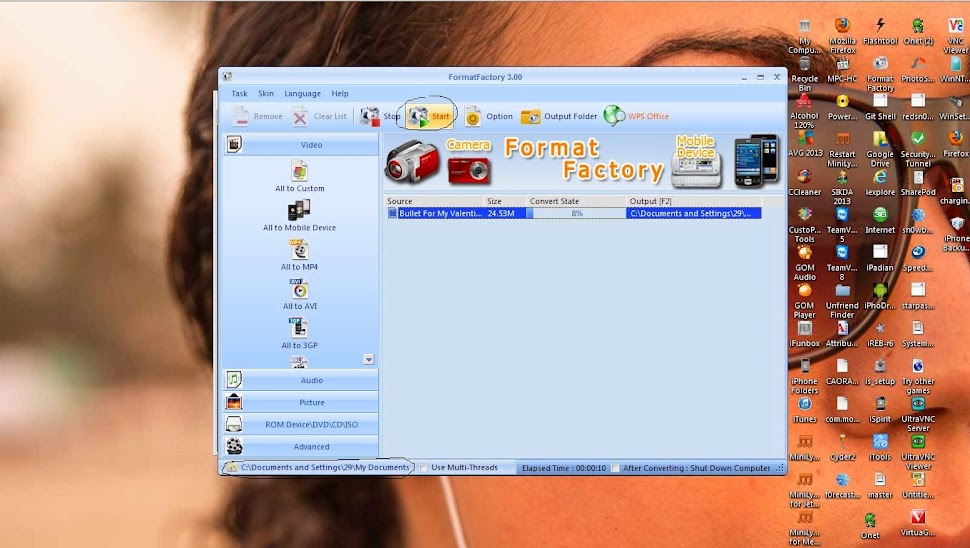The image size is (970, 548).
Task: Open the GOM Player desktop icon
Action: point(804,301)
